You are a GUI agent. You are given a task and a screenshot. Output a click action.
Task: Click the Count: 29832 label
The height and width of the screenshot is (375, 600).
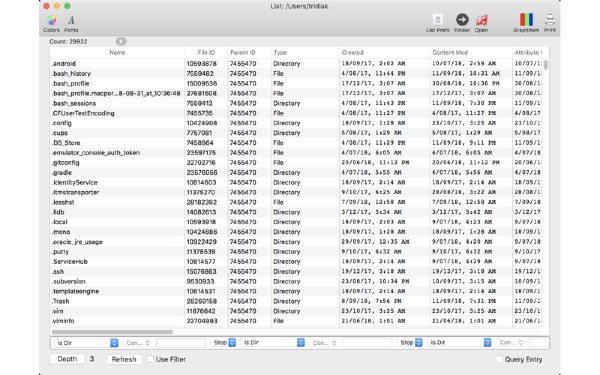(68, 41)
